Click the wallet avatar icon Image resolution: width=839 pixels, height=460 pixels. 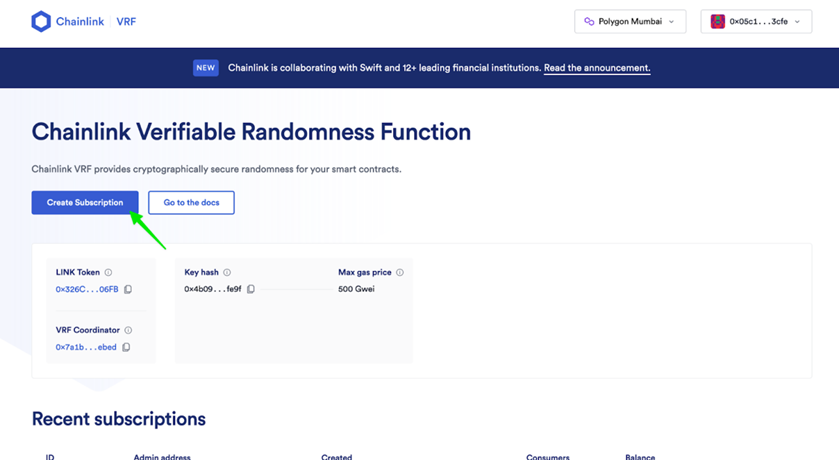point(718,21)
